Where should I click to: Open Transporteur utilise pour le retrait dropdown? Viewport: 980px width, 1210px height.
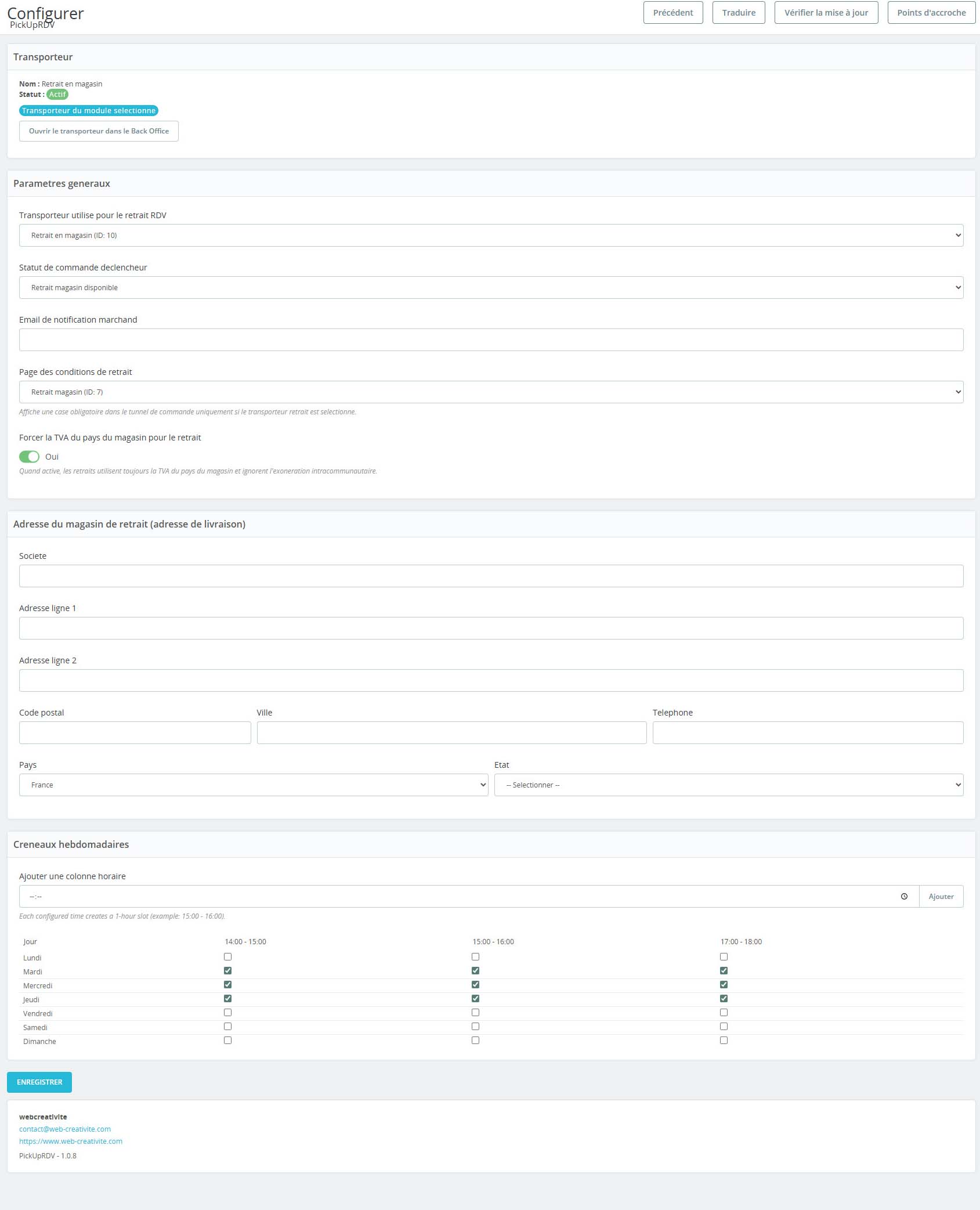[x=491, y=236]
